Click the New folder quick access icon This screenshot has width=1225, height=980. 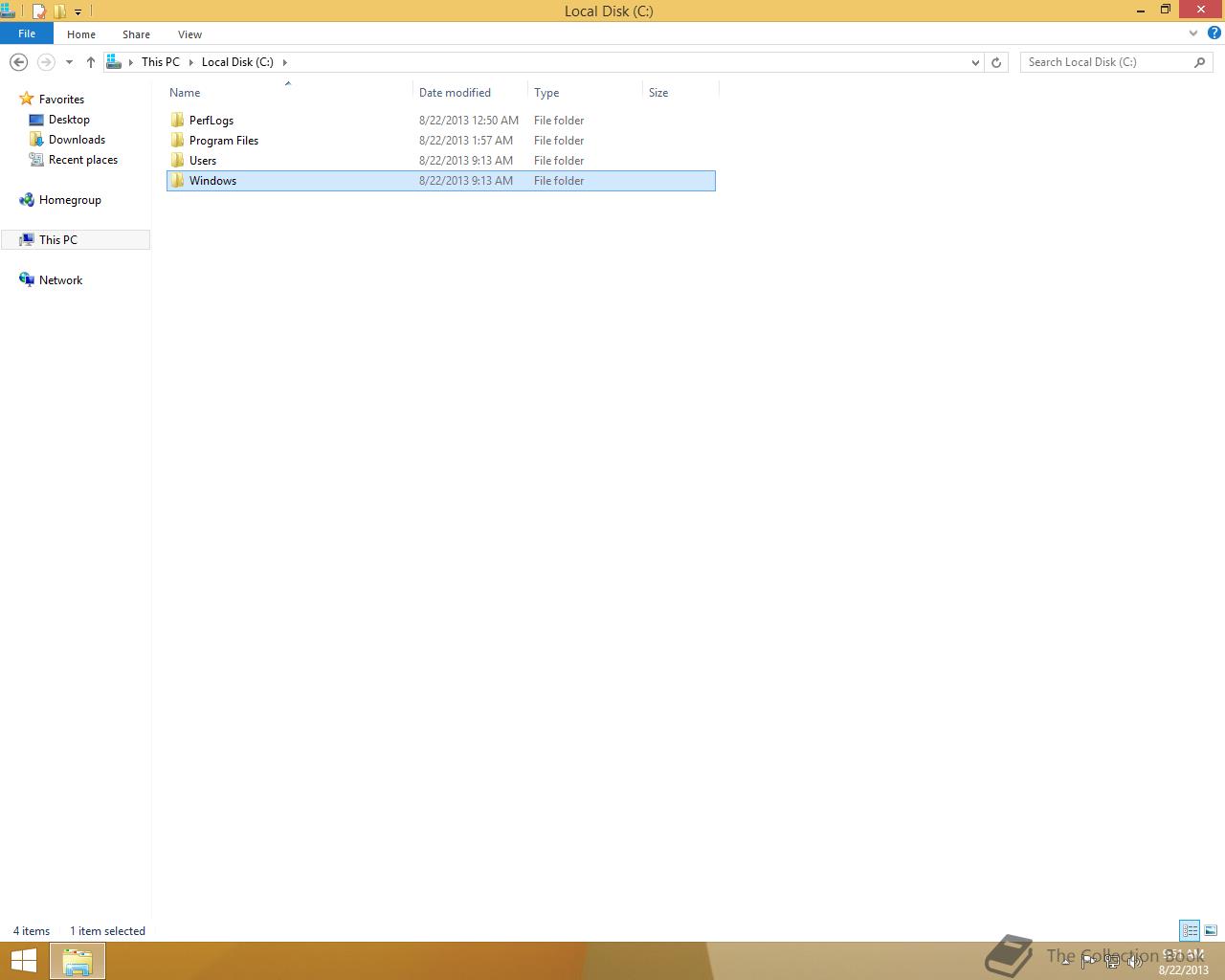pyautogui.click(x=59, y=11)
